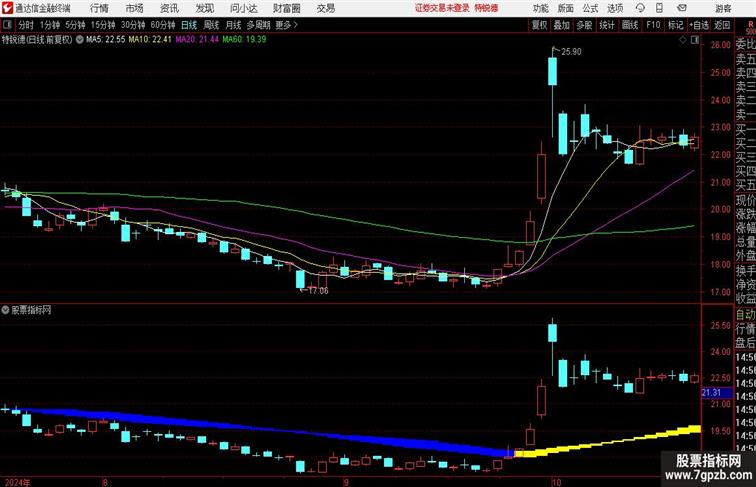Open the 多周期 multi-period view
The image size is (756, 487).
tap(258, 25)
